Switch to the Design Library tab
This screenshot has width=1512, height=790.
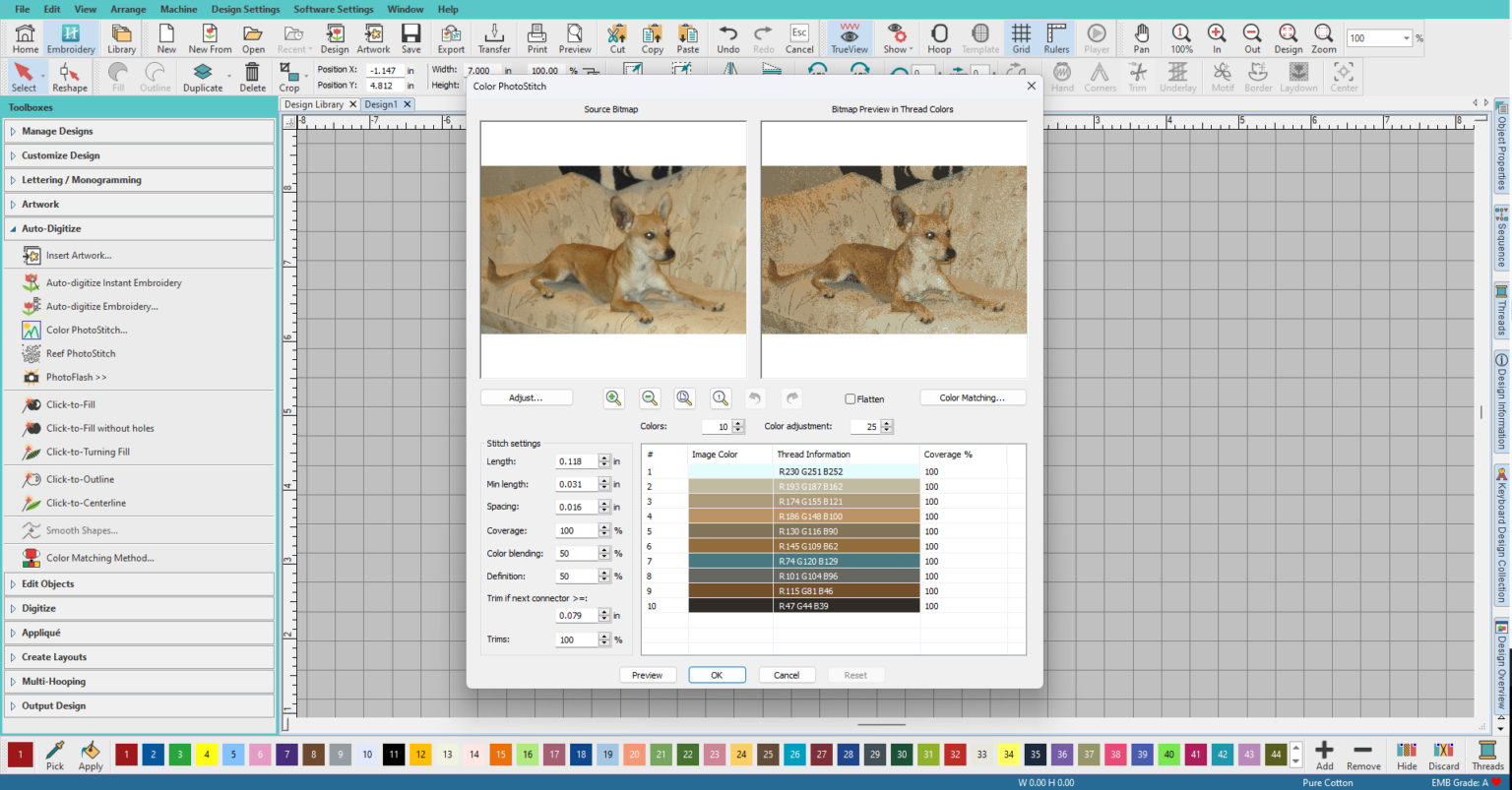[313, 103]
